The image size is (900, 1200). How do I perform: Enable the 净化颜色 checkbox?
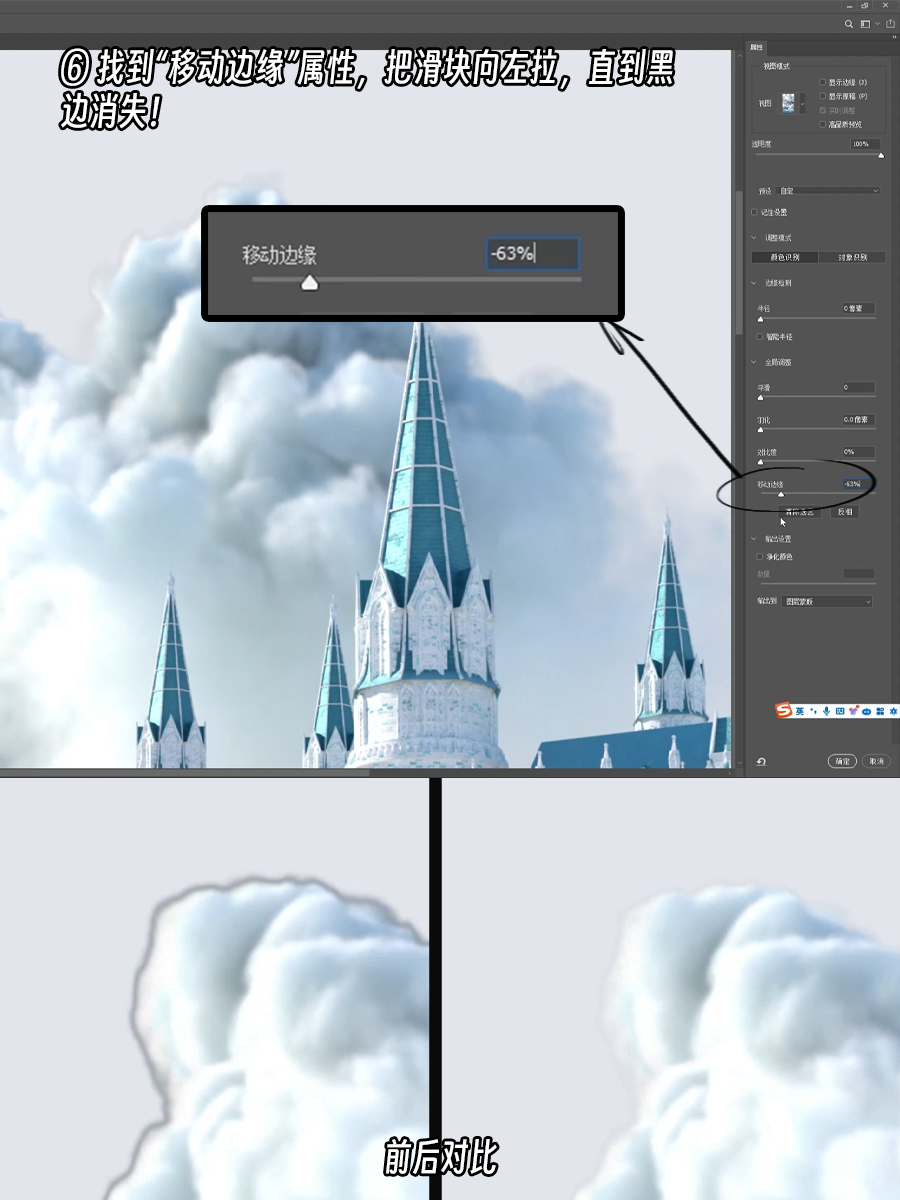(760, 556)
